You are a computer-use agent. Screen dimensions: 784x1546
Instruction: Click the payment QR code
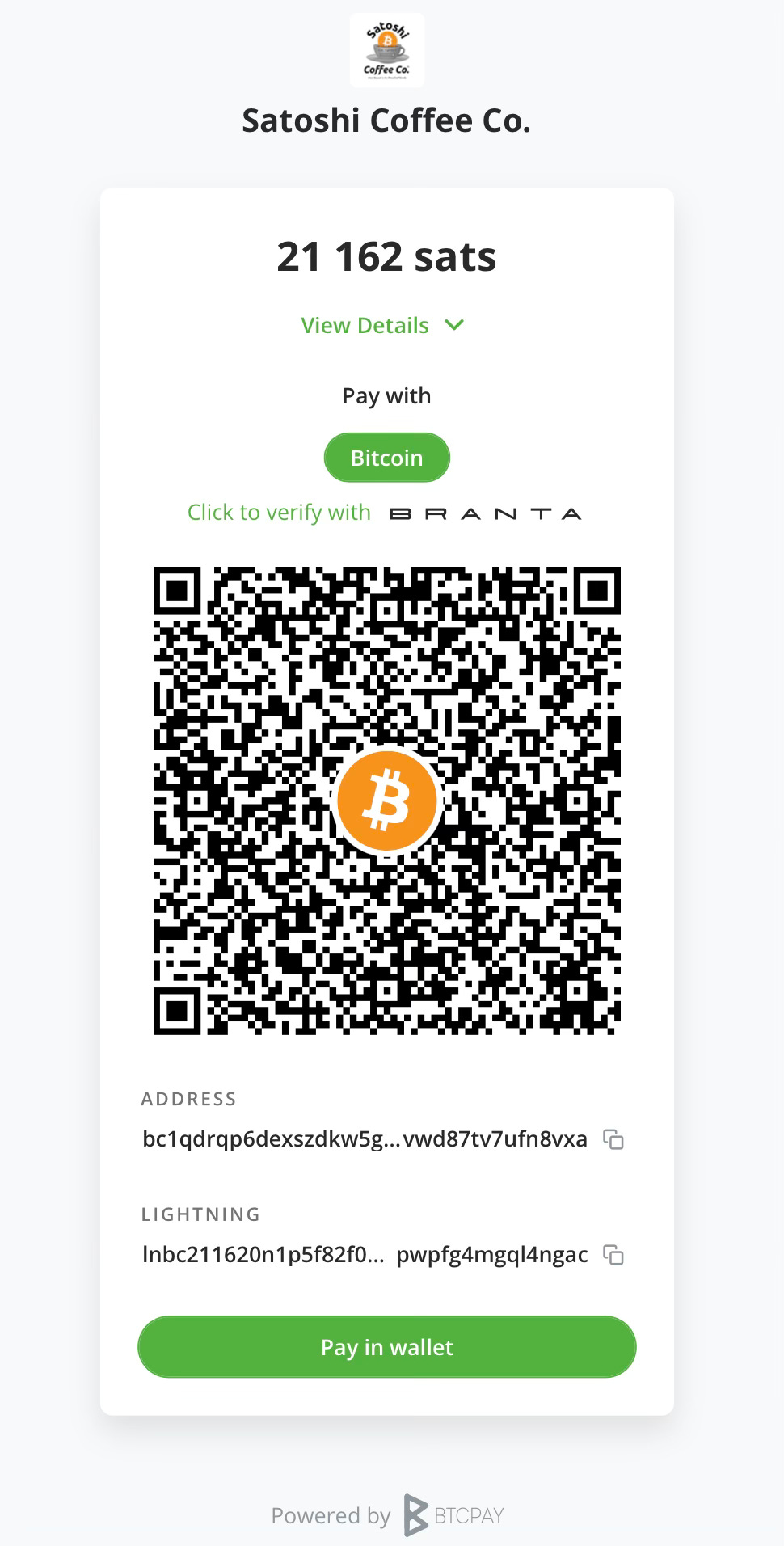pyautogui.click(x=387, y=800)
